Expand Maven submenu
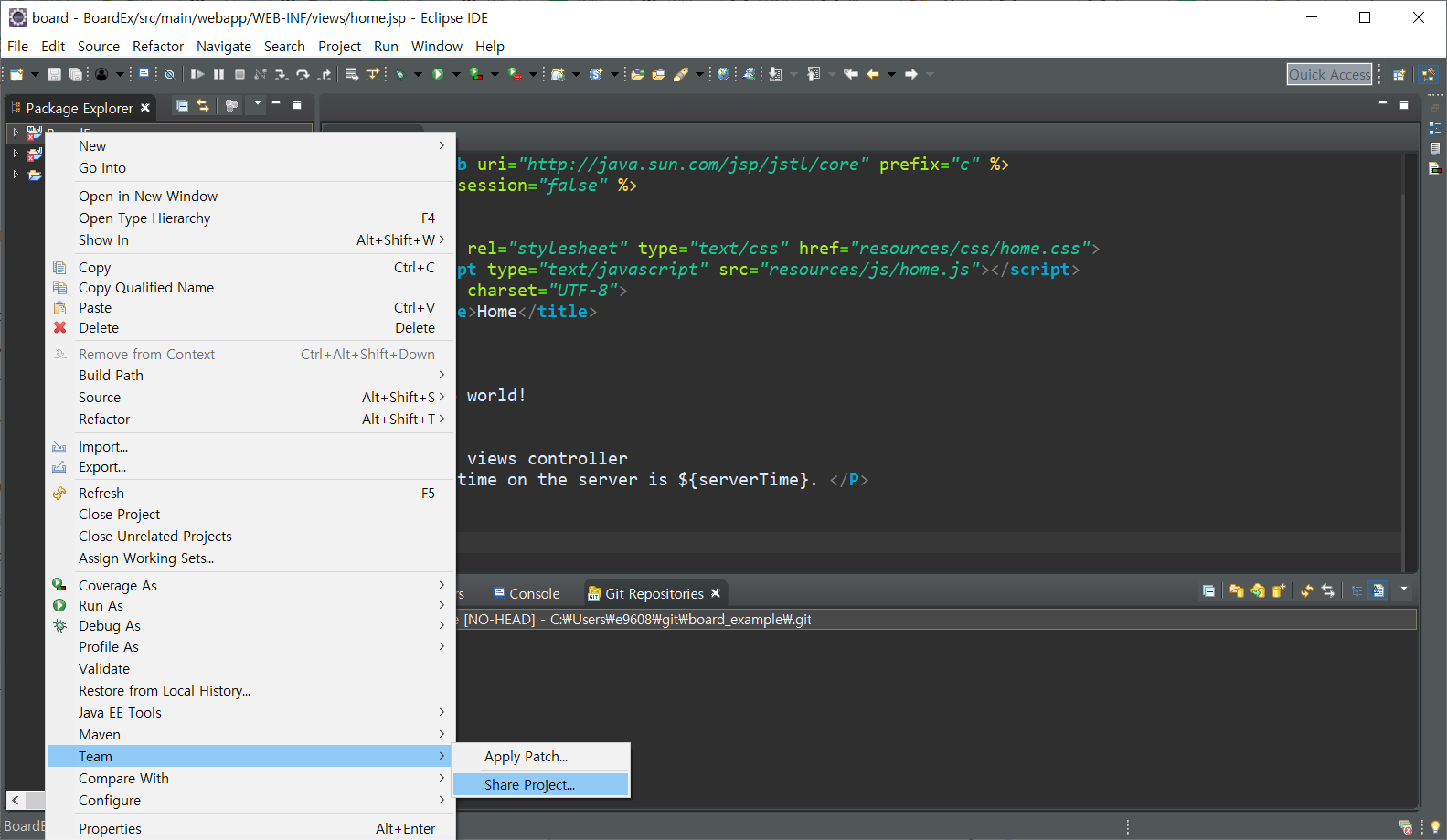Viewport: 1447px width, 840px height. coord(442,734)
